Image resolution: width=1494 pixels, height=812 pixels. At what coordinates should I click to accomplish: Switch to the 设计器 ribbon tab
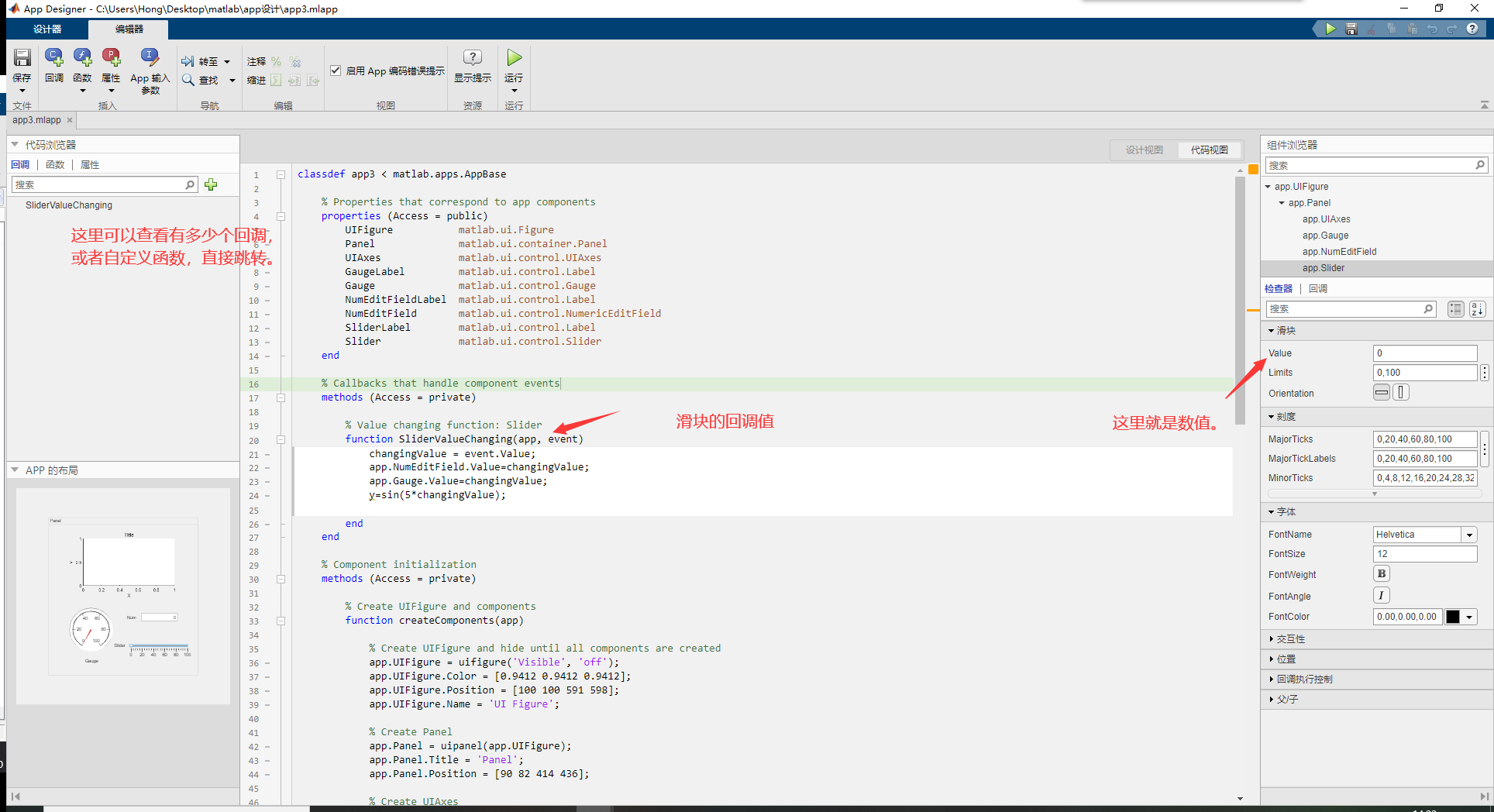47,29
